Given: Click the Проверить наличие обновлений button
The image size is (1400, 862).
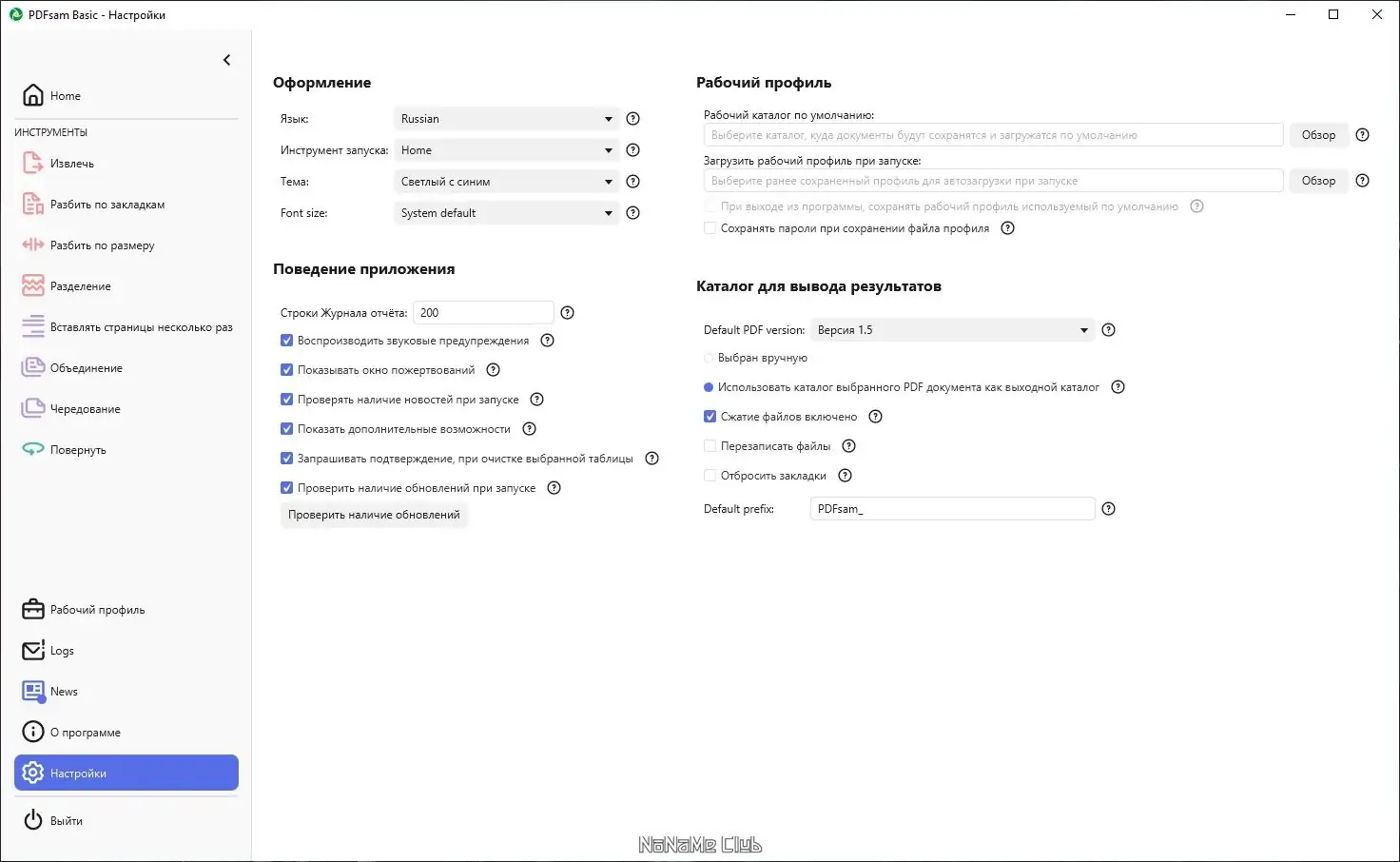Looking at the screenshot, I should [374, 515].
